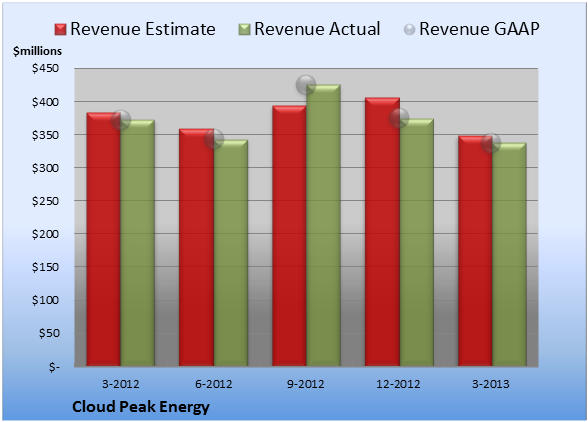Select the red estimate bar for 12-2012
The height and width of the screenshot is (422, 588).
(382, 232)
